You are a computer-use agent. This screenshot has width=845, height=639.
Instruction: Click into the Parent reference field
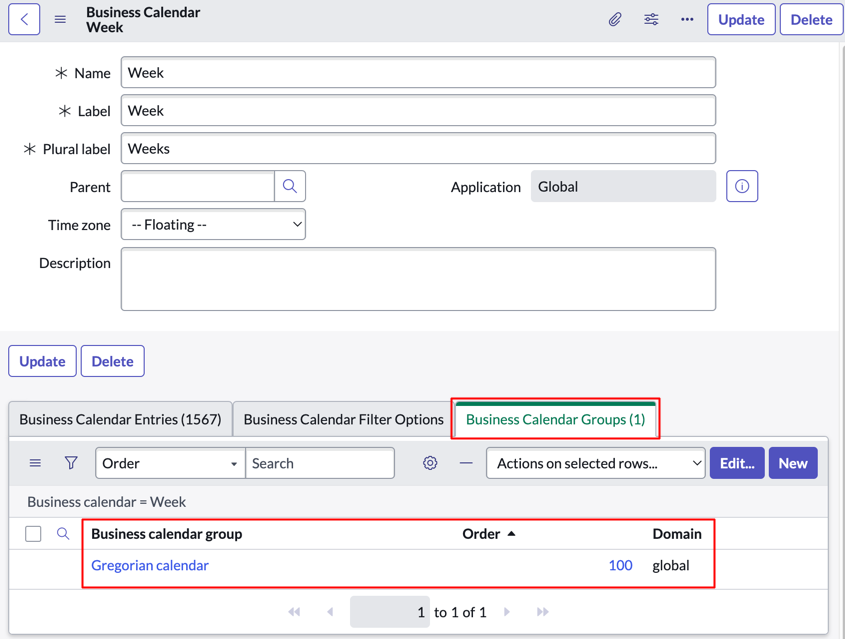[x=198, y=186]
